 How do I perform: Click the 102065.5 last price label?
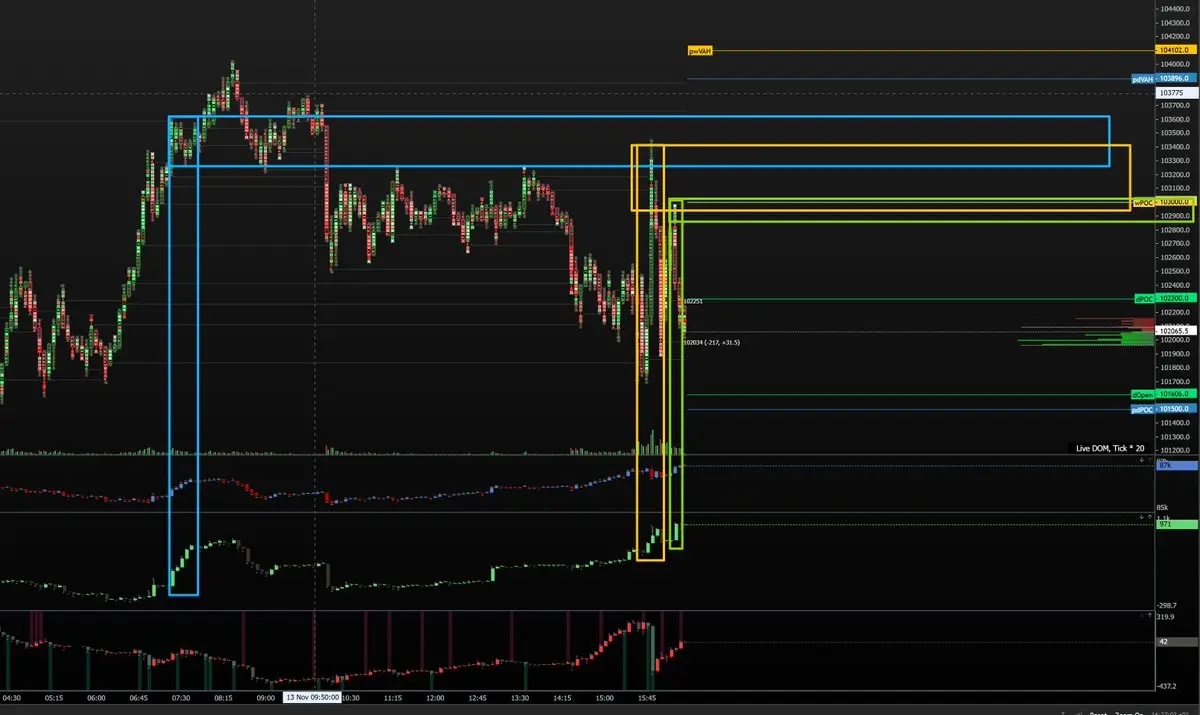pyautogui.click(x=1175, y=331)
